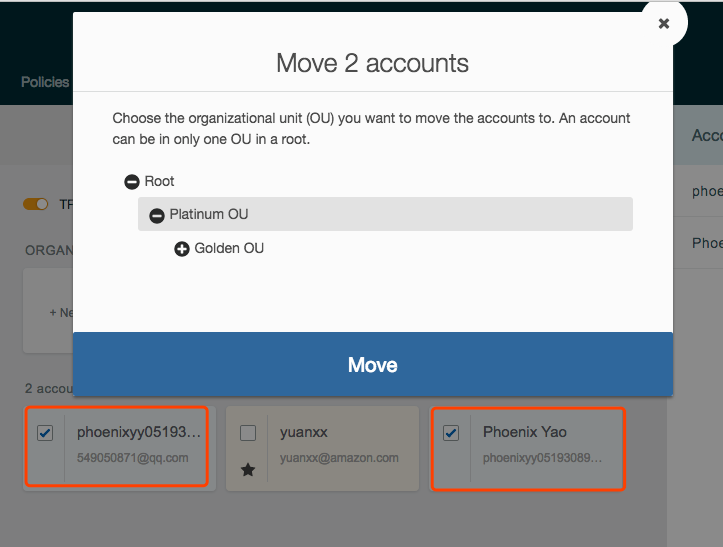The image size is (723, 547).
Task: Select Root label as destination
Action: pyautogui.click(x=159, y=181)
